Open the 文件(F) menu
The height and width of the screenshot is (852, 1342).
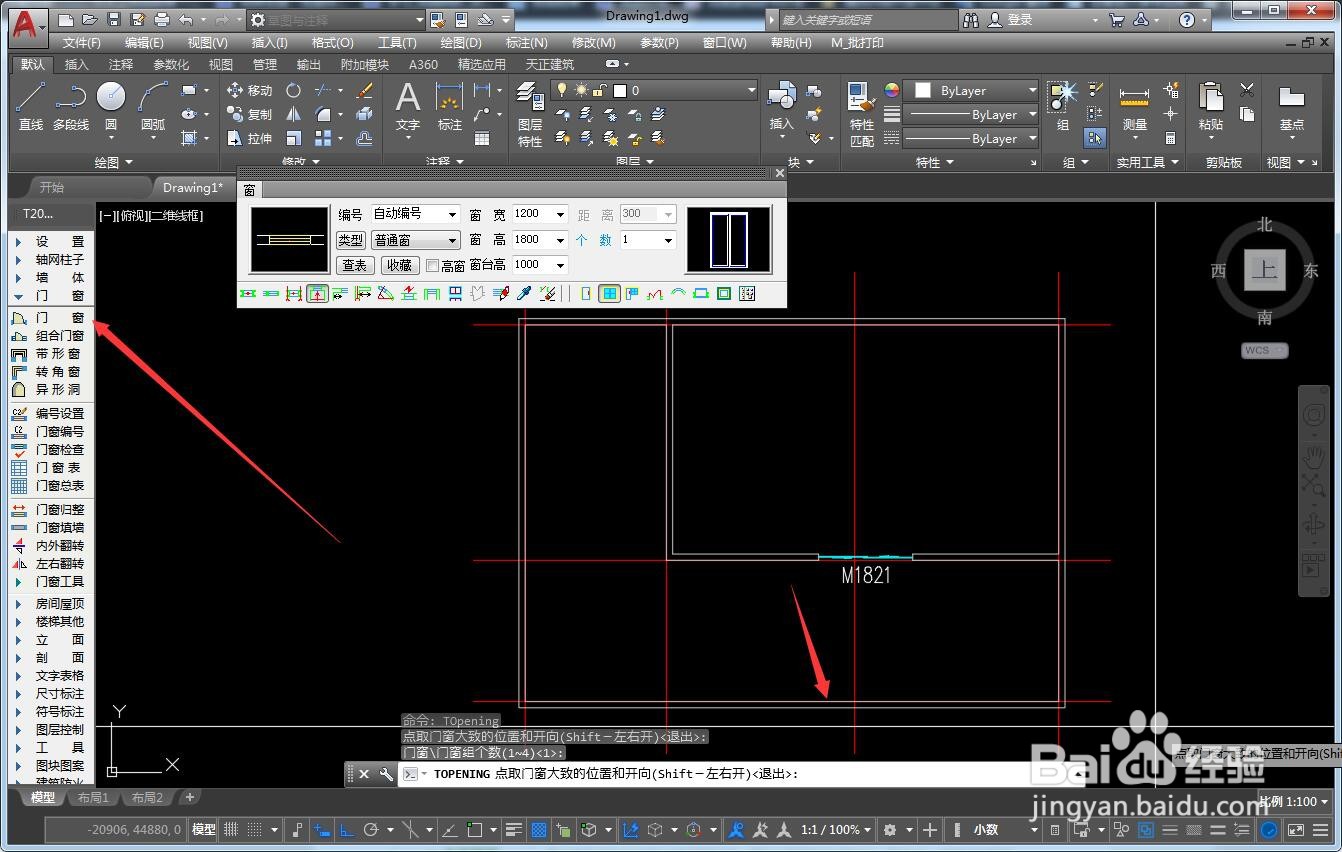pyautogui.click(x=82, y=43)
